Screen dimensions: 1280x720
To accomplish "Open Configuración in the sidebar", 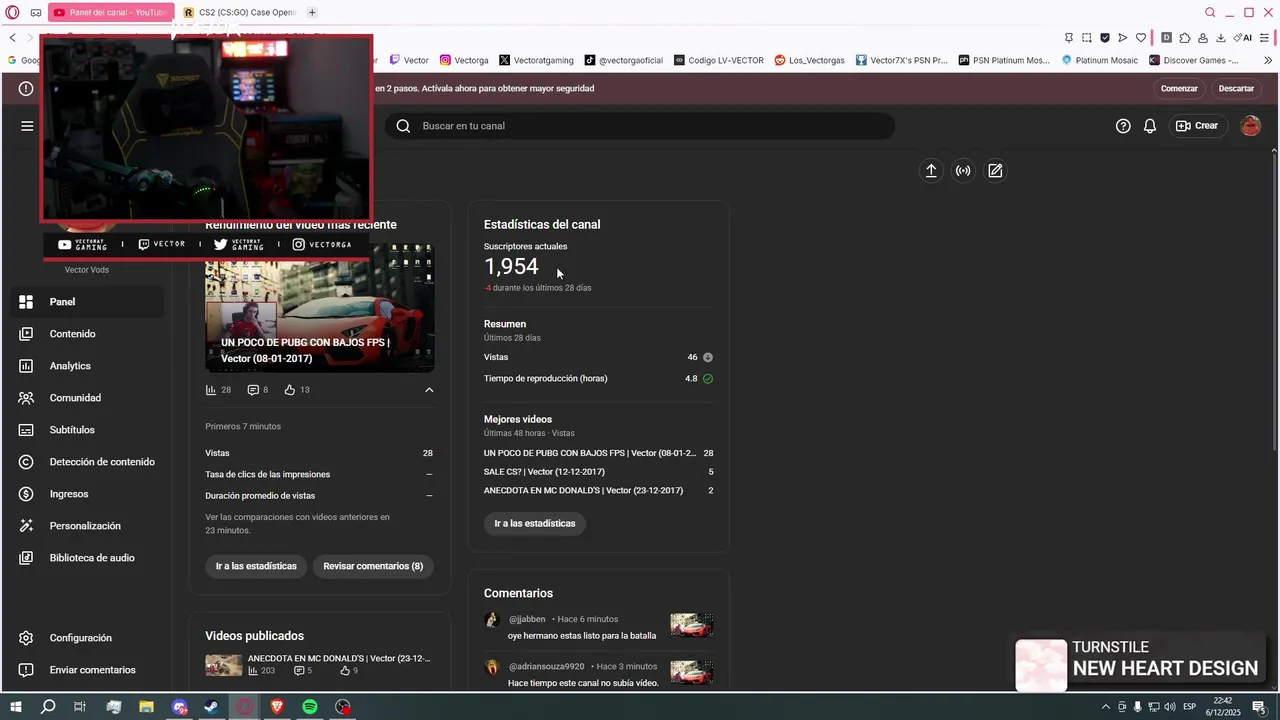I will [x=88, y=638].
